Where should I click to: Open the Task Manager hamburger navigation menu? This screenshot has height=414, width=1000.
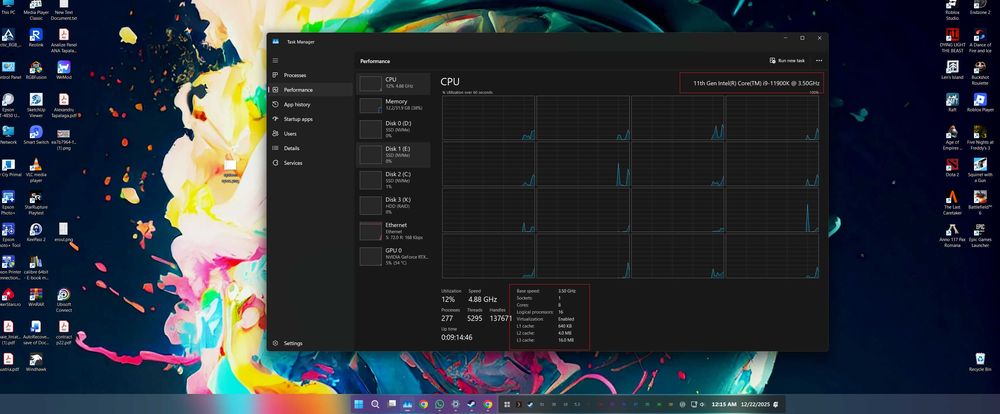click(x=276, y=61)
